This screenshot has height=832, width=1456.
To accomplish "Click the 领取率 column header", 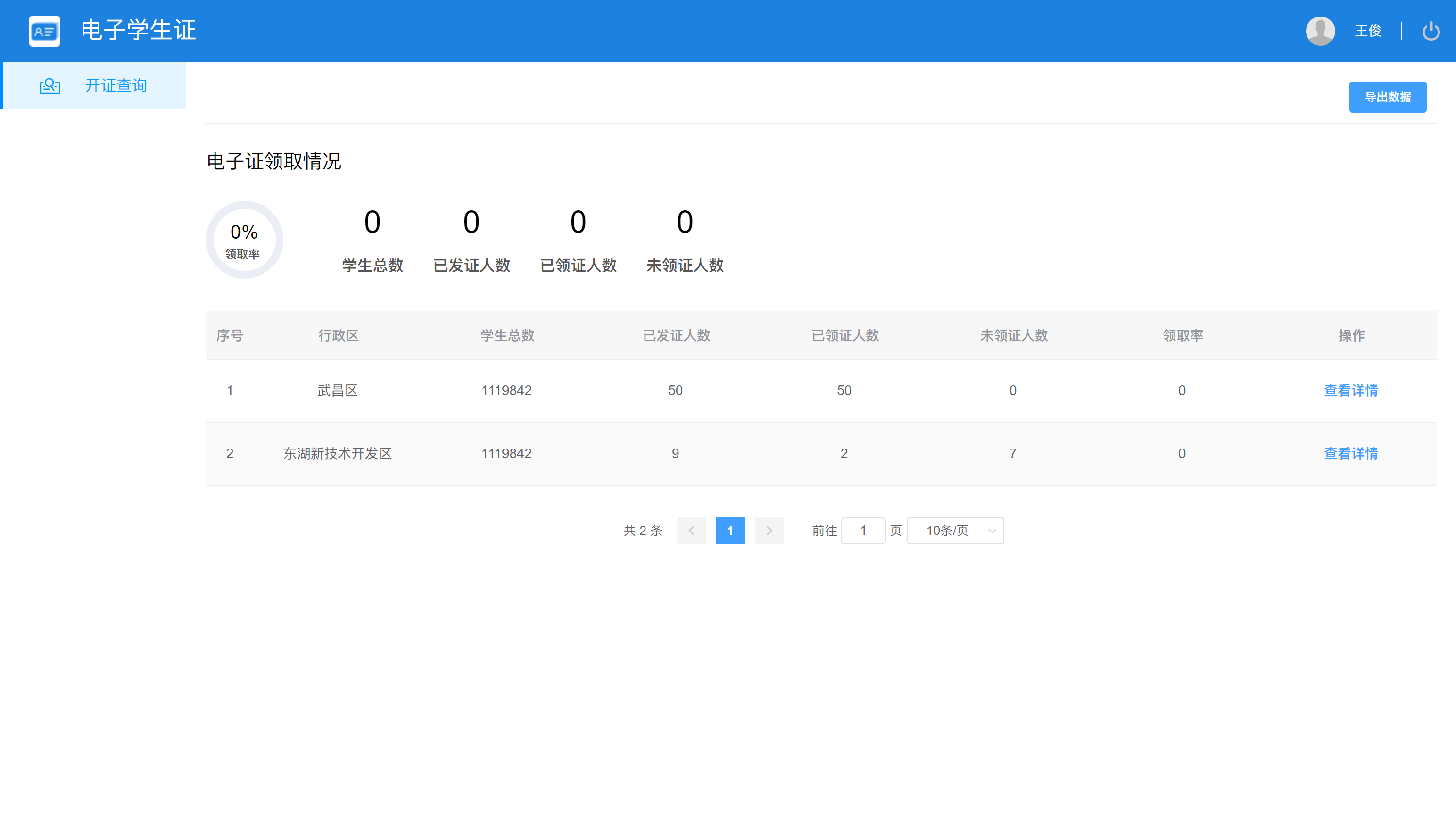I will tap(1182, 335).
